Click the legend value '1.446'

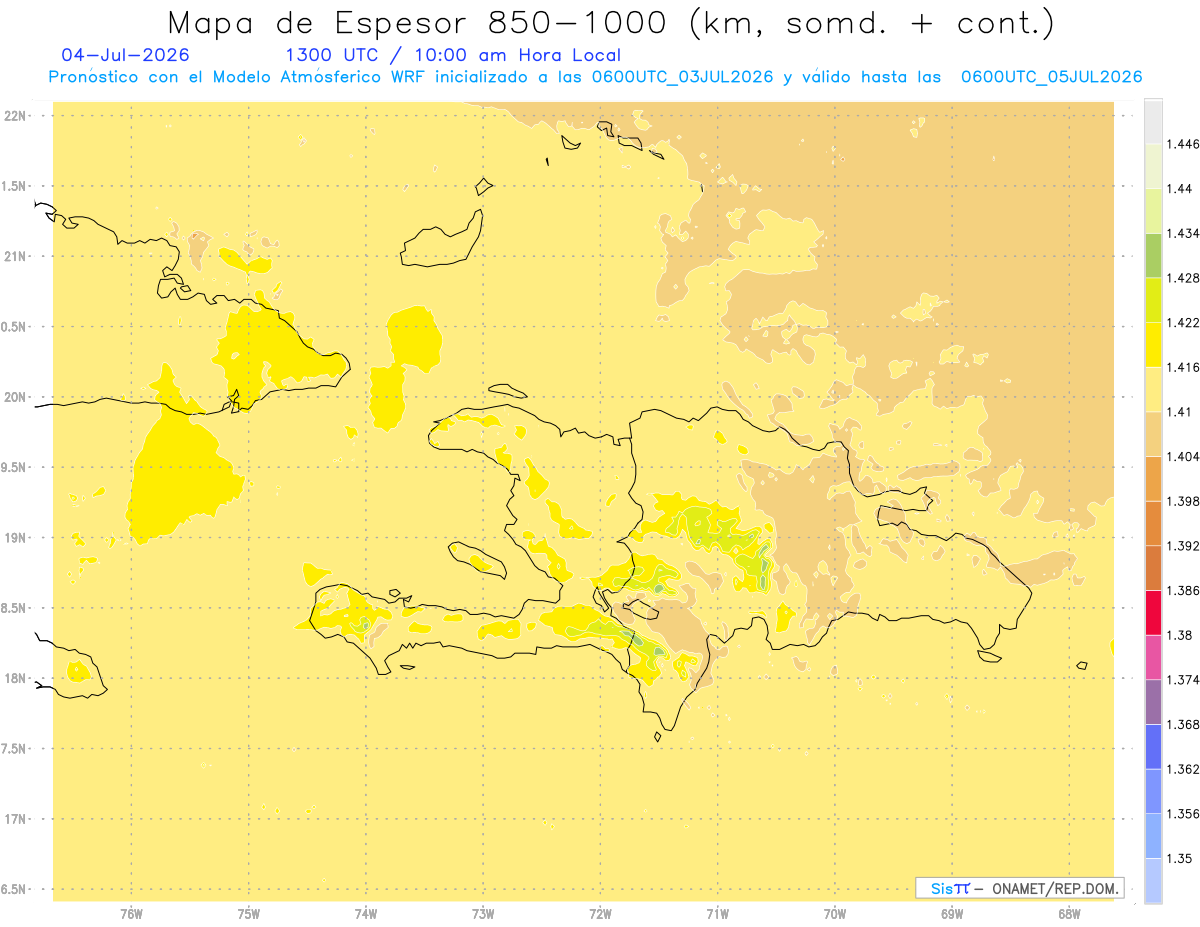tap(1183, 144)
